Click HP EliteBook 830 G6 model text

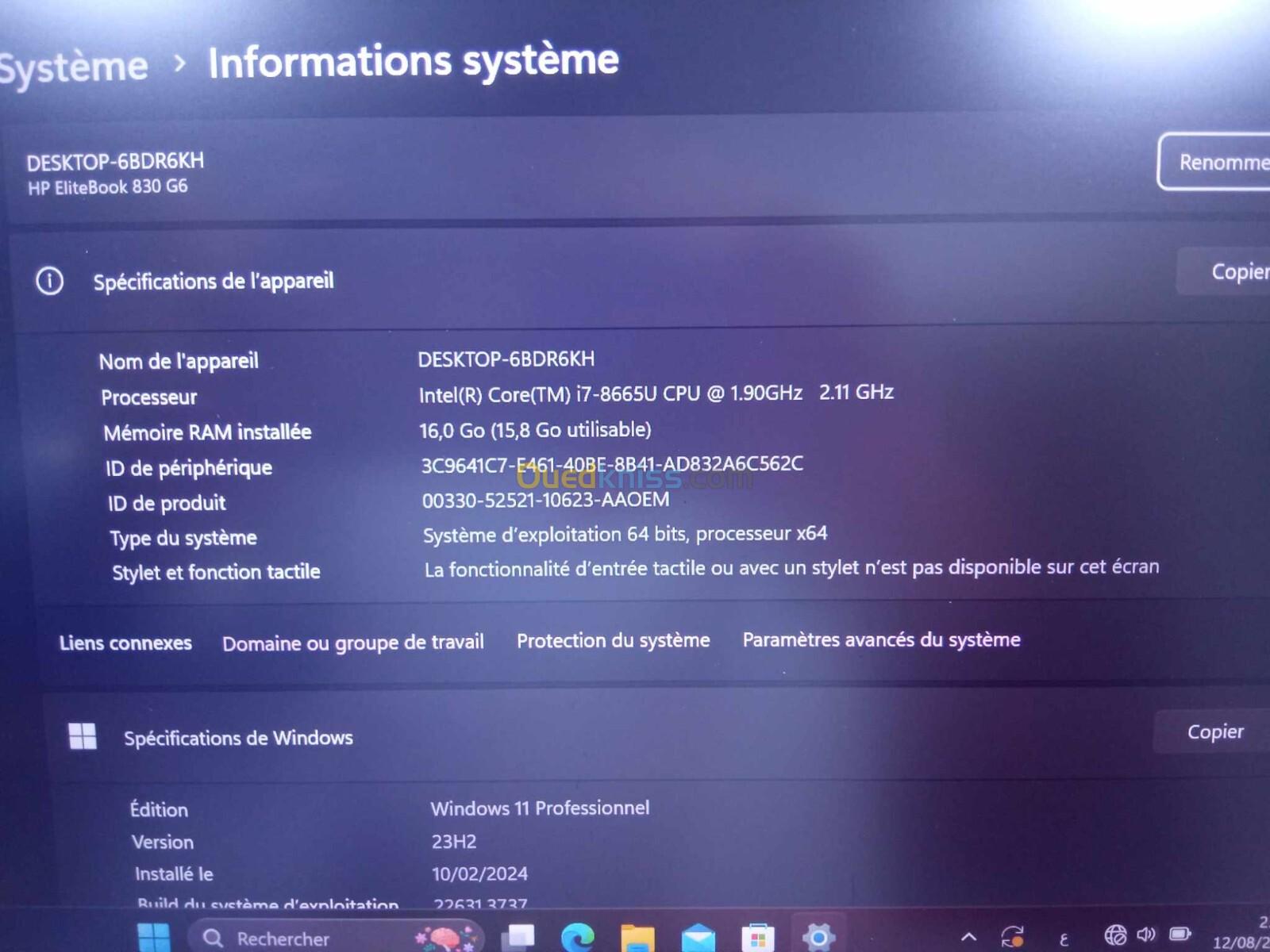[x=108, y=187]
